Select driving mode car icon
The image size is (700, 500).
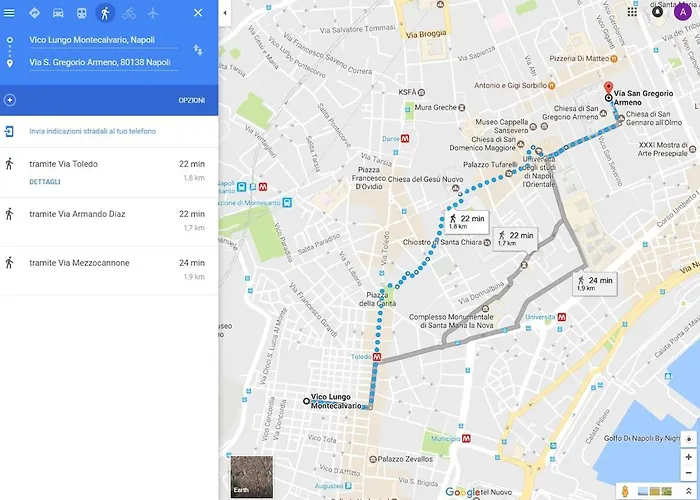click(58, 13)
